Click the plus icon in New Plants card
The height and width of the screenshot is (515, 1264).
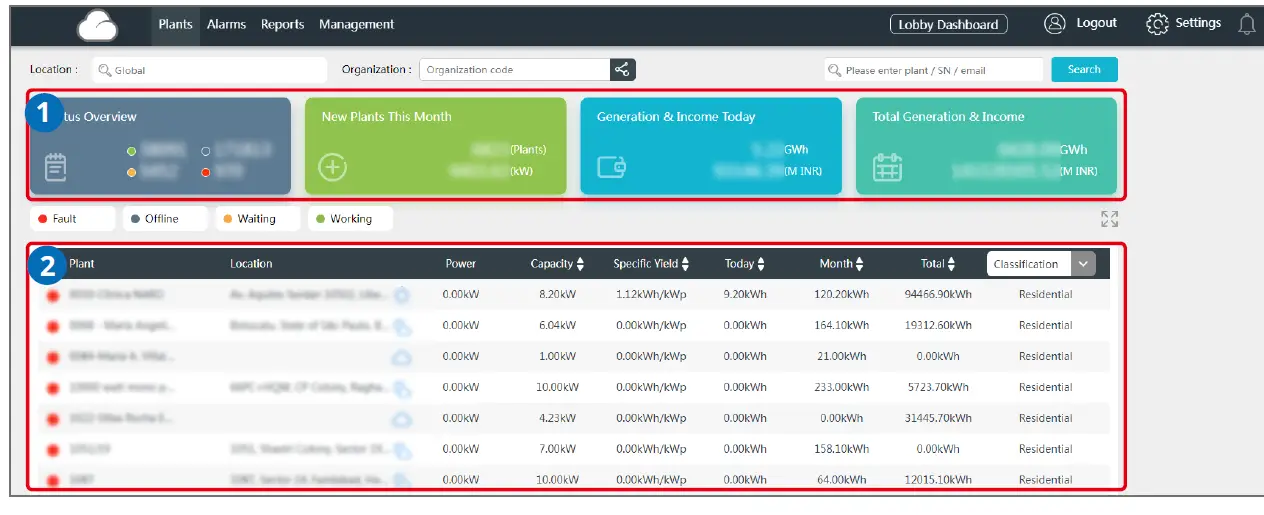coord(332,167)
